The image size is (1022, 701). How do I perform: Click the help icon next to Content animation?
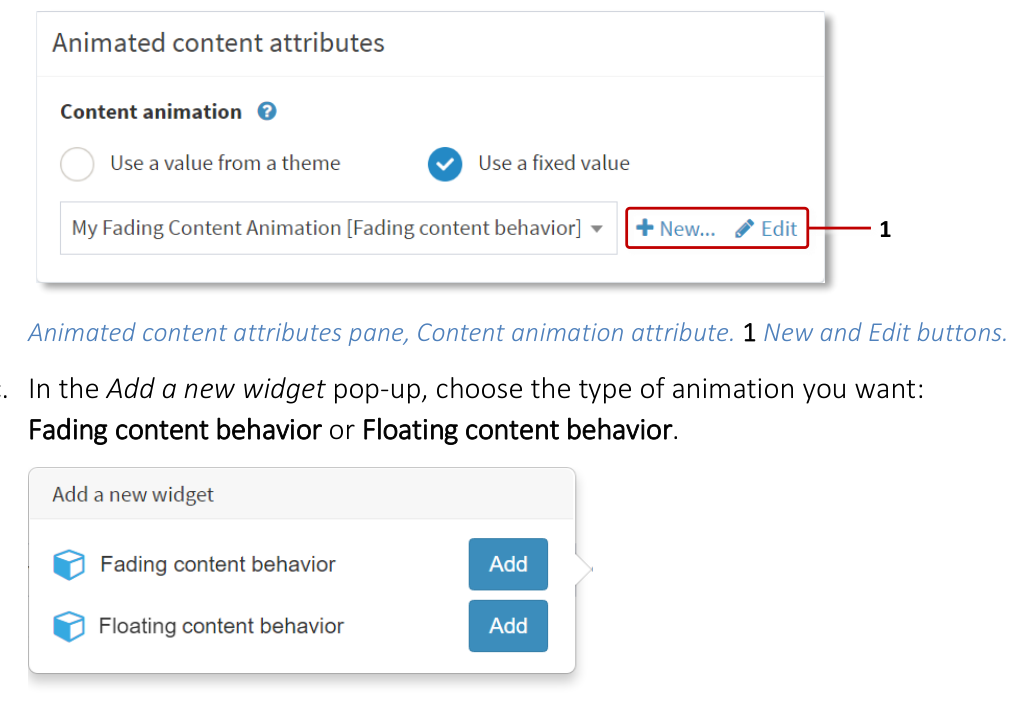pyautogui.click(x=266, y=111)
